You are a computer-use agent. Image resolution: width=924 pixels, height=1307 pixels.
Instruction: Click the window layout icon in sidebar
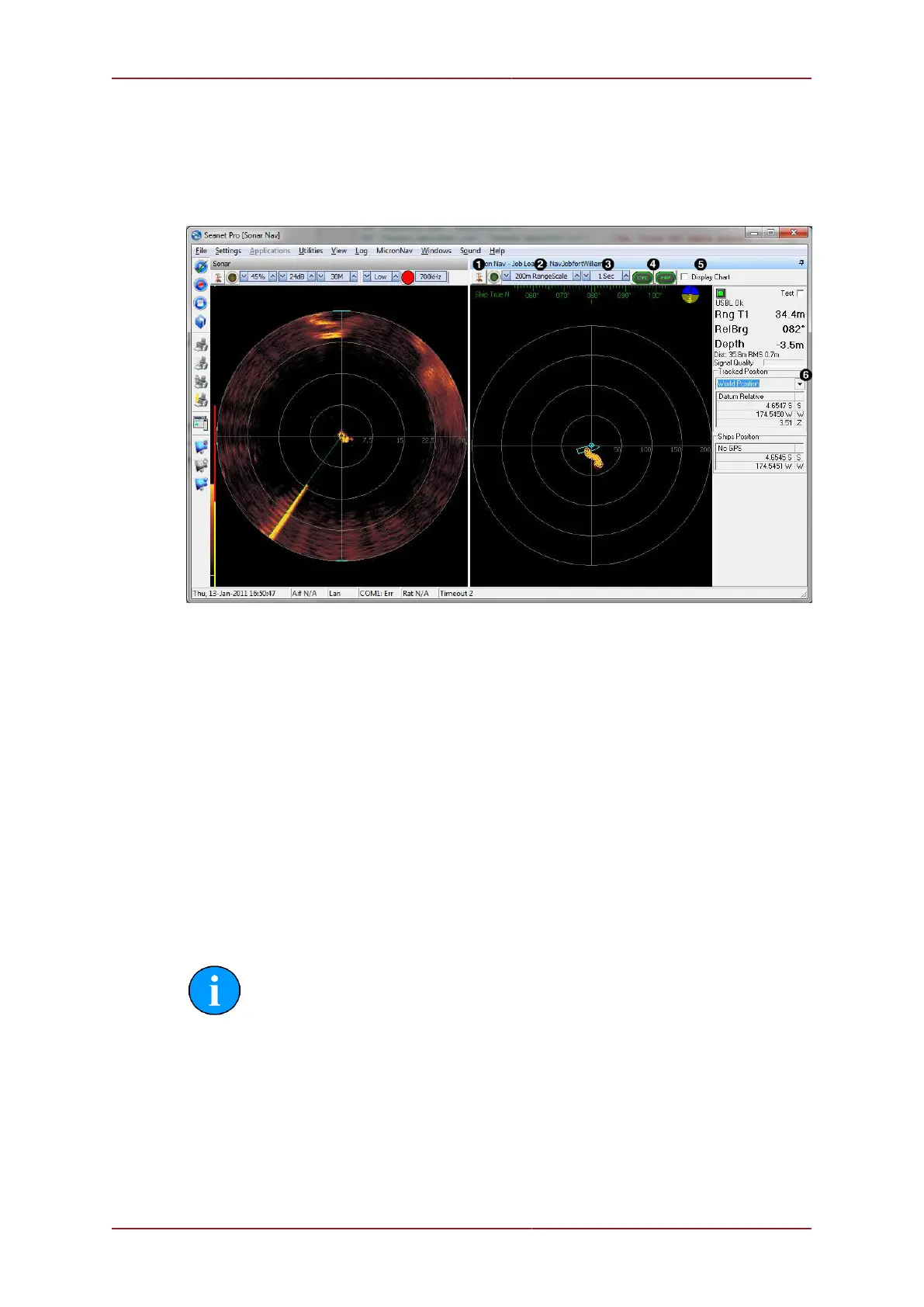(x=201, y=423)
